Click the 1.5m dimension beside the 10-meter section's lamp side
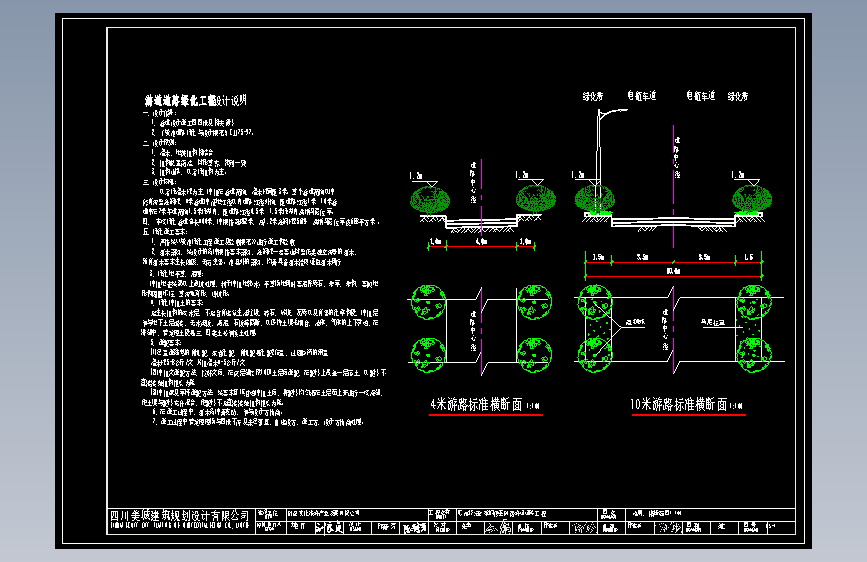The width and height of the screenshot is (867, 562). pyautogui.click(x=598, y=257)
